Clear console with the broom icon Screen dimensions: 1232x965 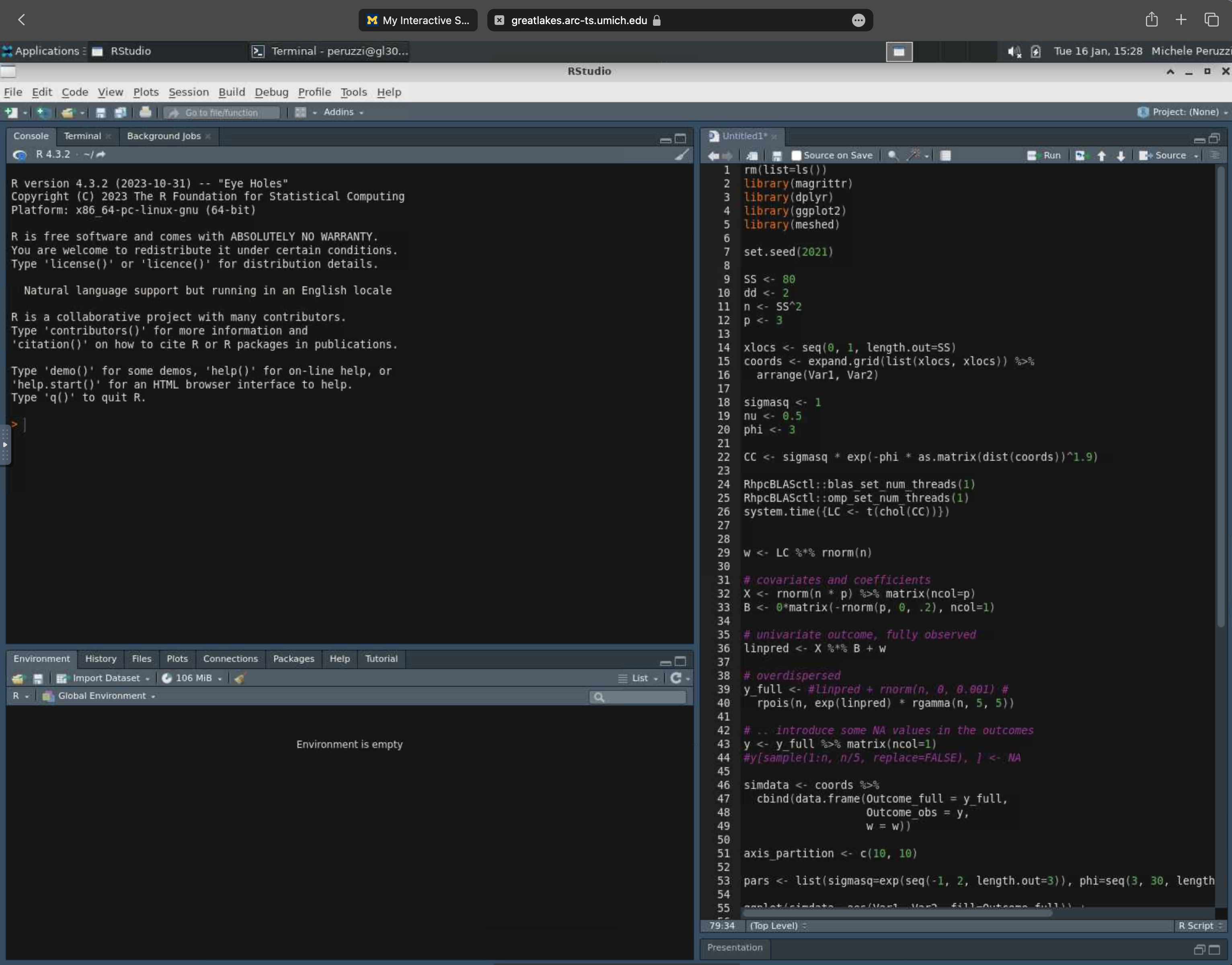click(682, 154)
